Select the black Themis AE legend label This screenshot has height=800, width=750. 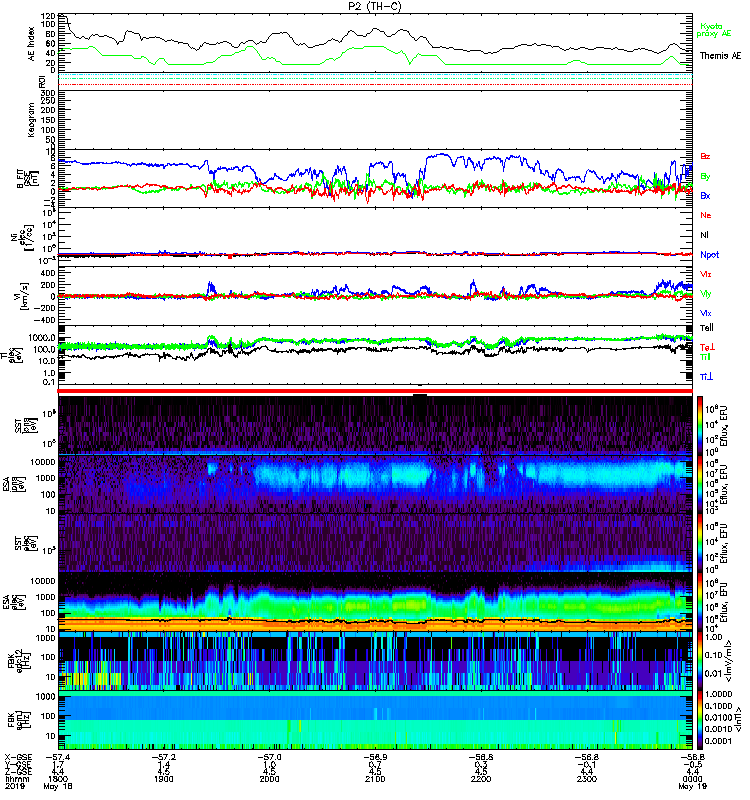coord(720,56)
